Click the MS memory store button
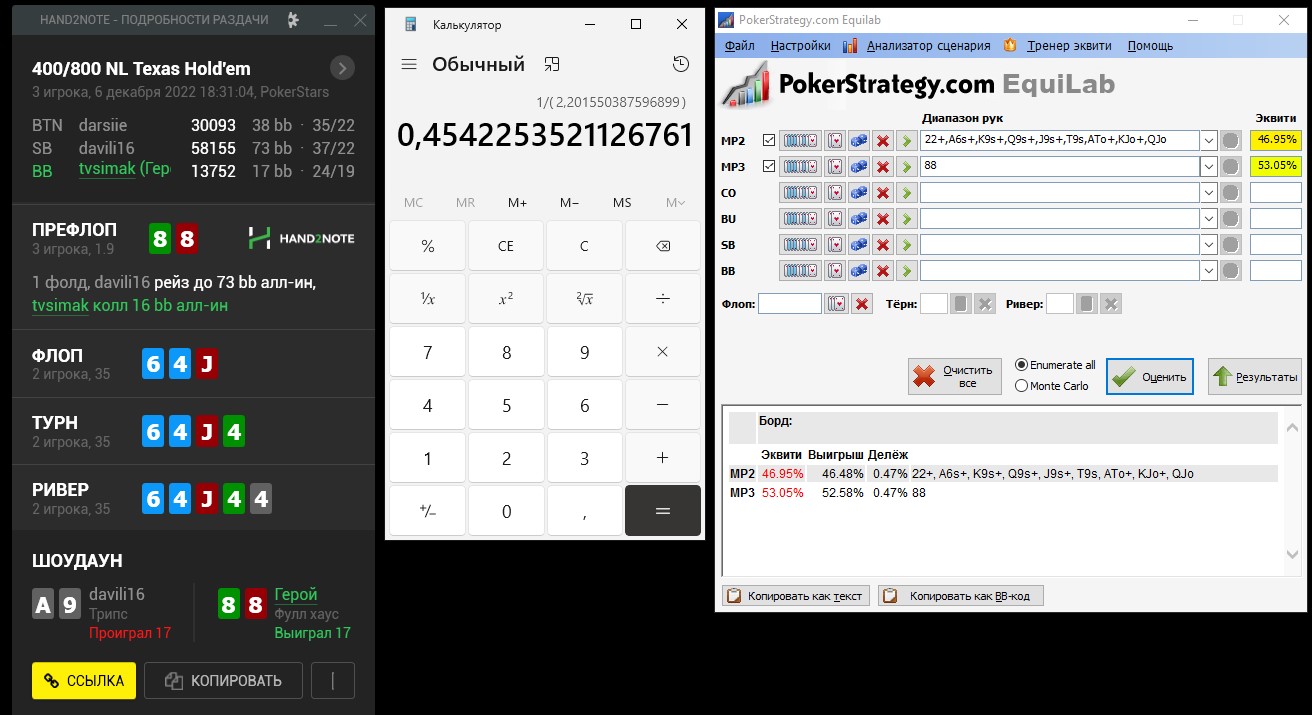1312x715 pixels. (x=622, y=202)
